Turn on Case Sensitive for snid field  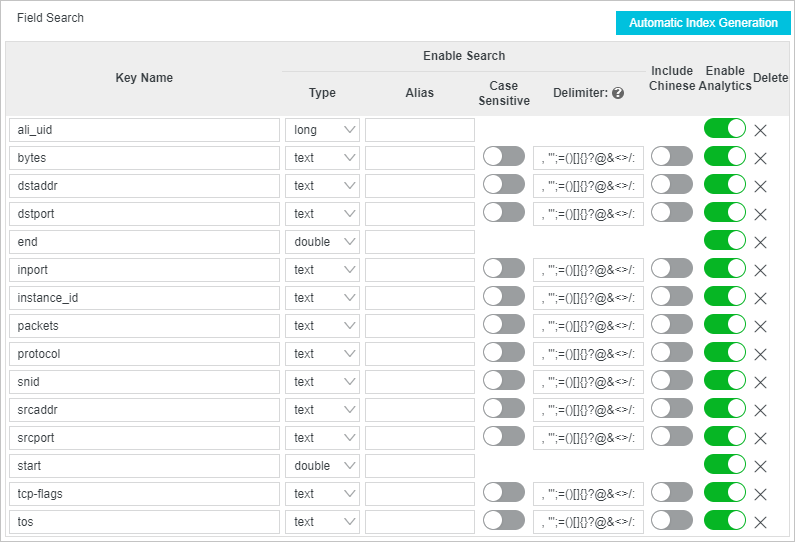coord(503,381)
